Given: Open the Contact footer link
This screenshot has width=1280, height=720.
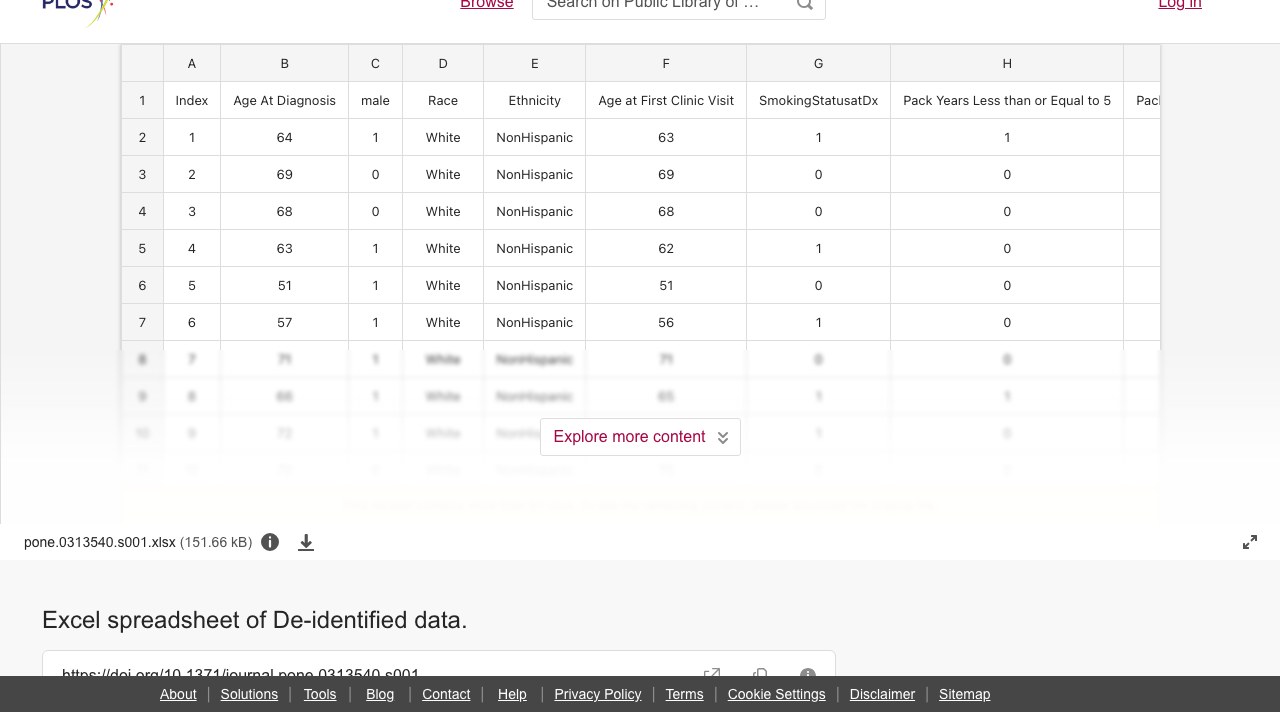Looking at the screenshot, I should coord(446,694).
